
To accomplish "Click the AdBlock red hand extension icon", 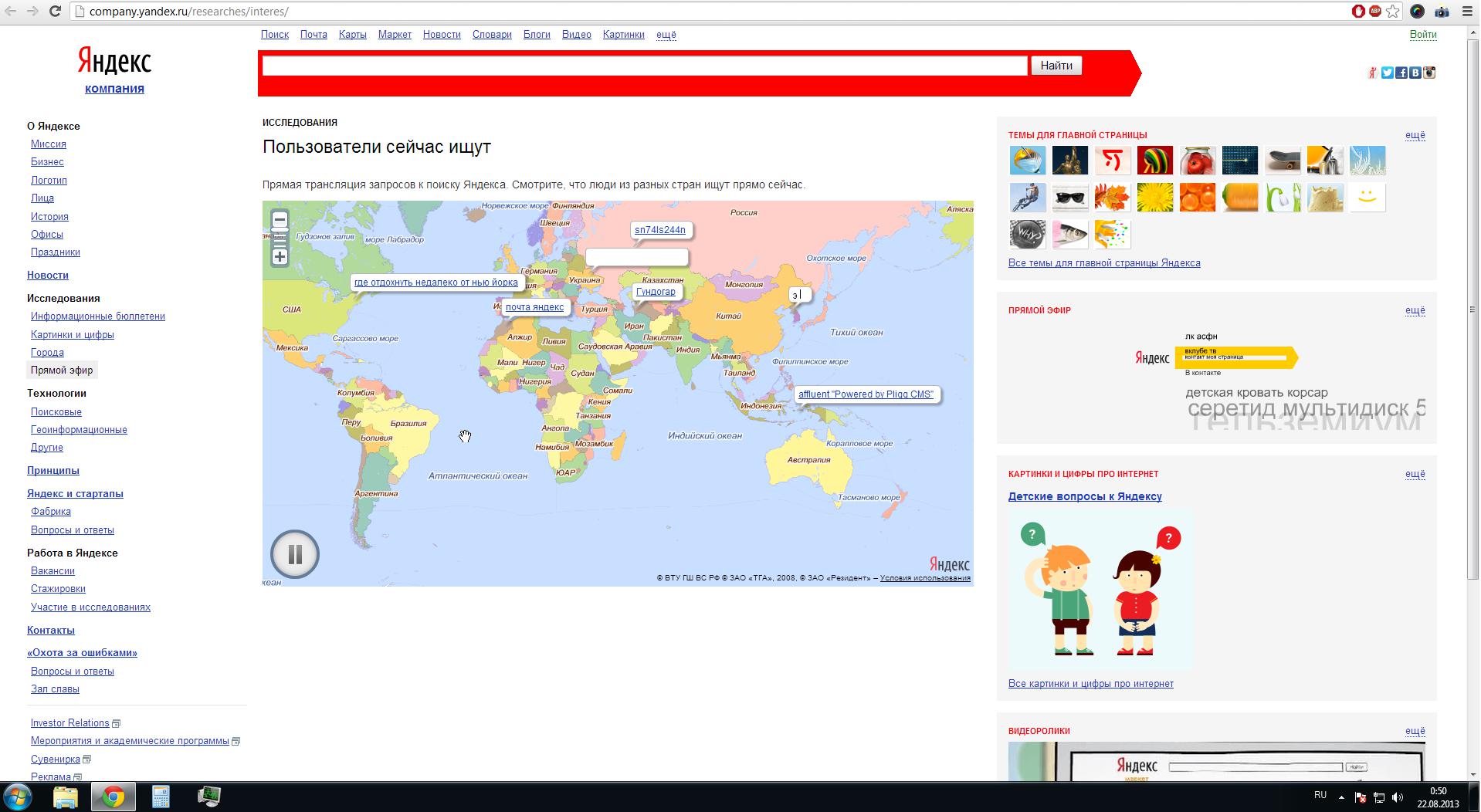I will [1358, 12].
